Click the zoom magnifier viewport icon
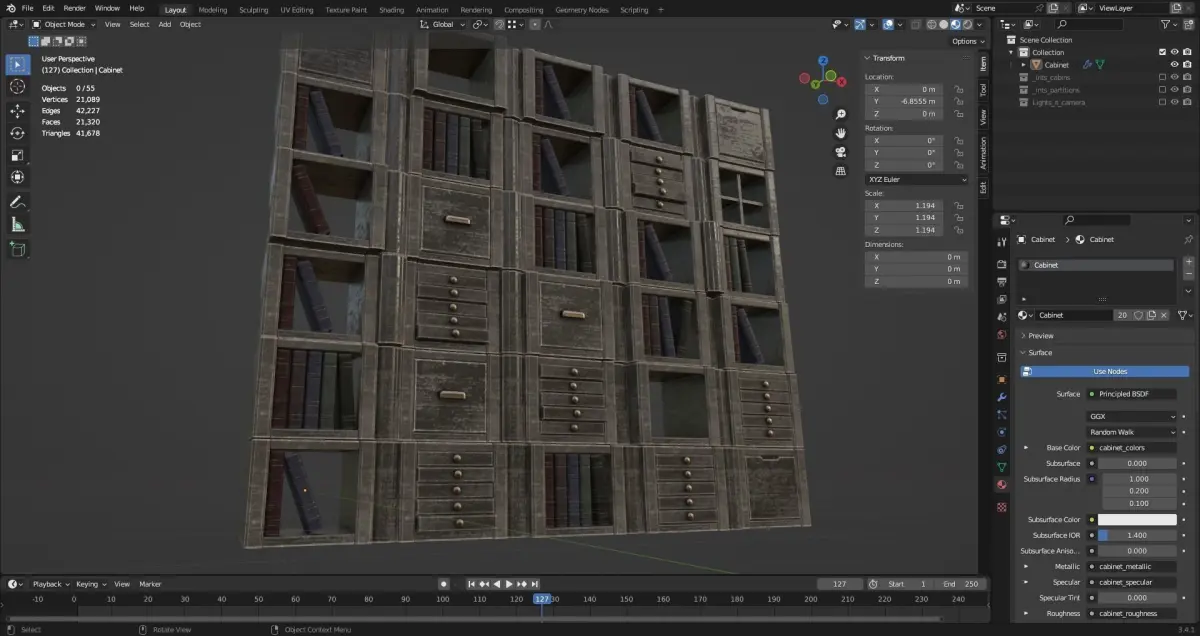 click(841, 114)
